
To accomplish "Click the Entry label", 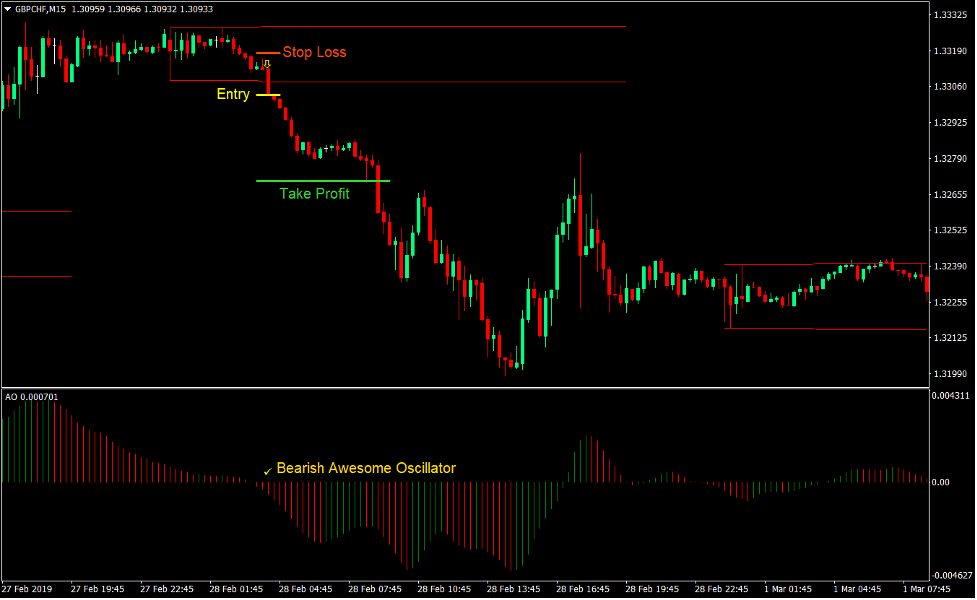I will tap(231, 94).
